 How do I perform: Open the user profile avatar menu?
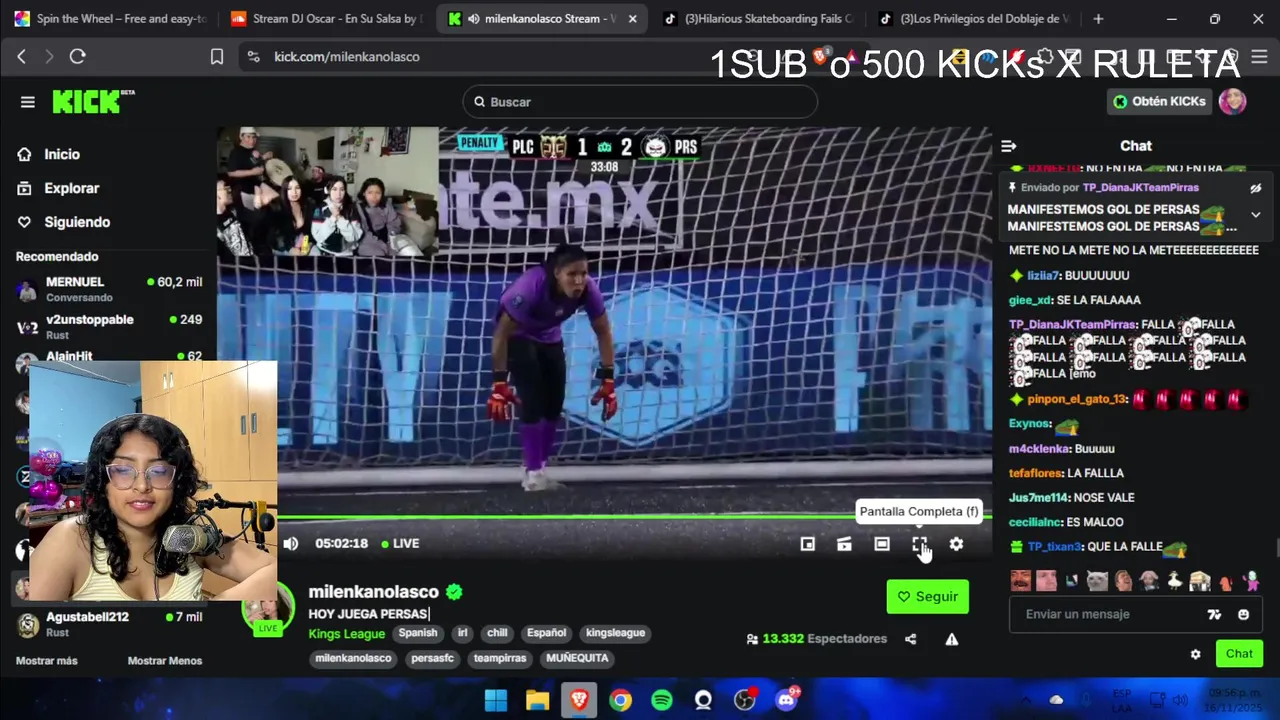point(1233,101)
